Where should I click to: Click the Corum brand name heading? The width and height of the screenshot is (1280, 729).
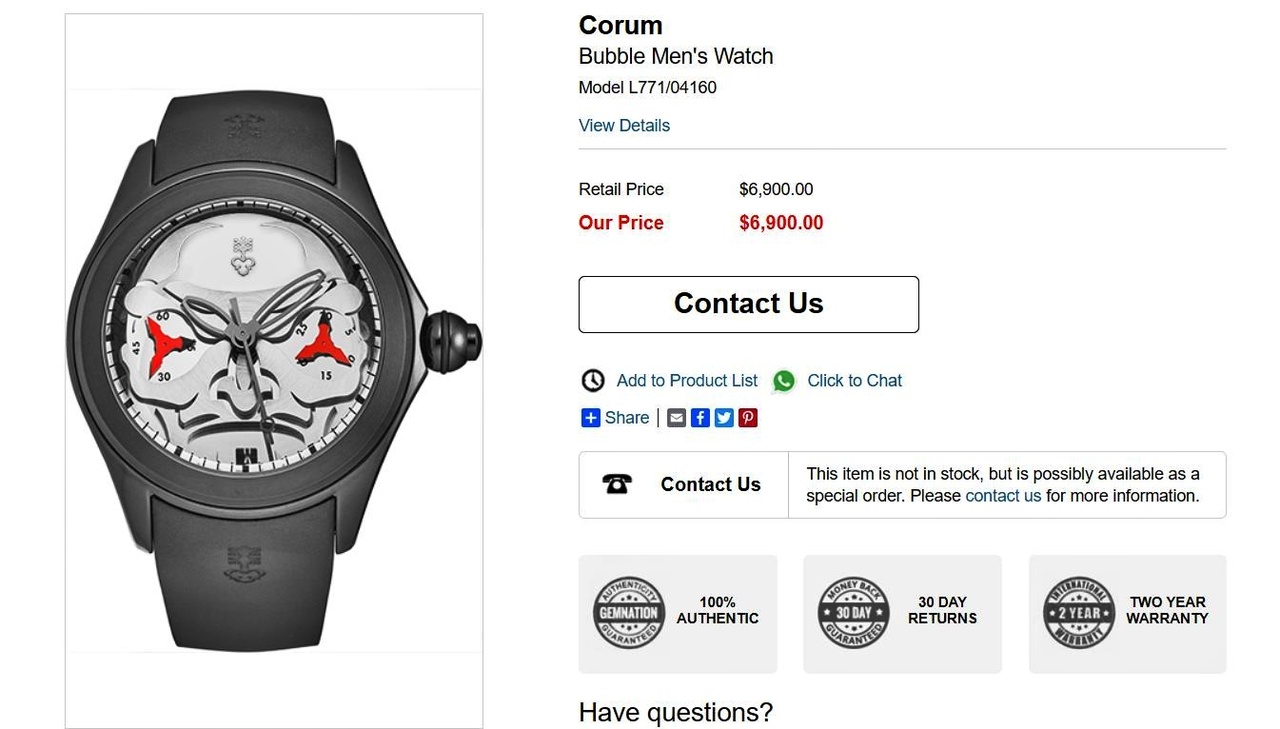tap(620, 26)
